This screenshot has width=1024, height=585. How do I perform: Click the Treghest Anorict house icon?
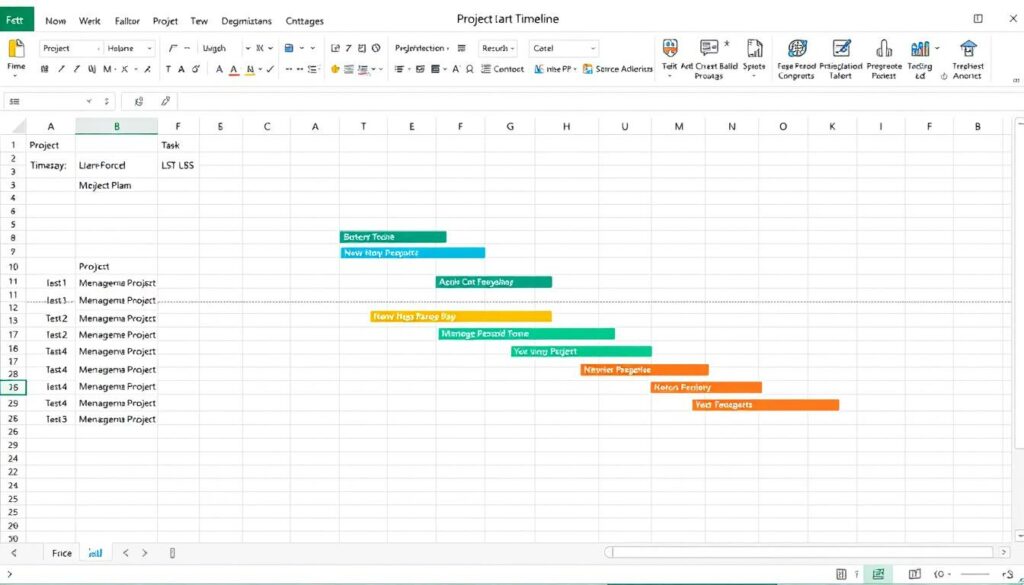(968, 48)
